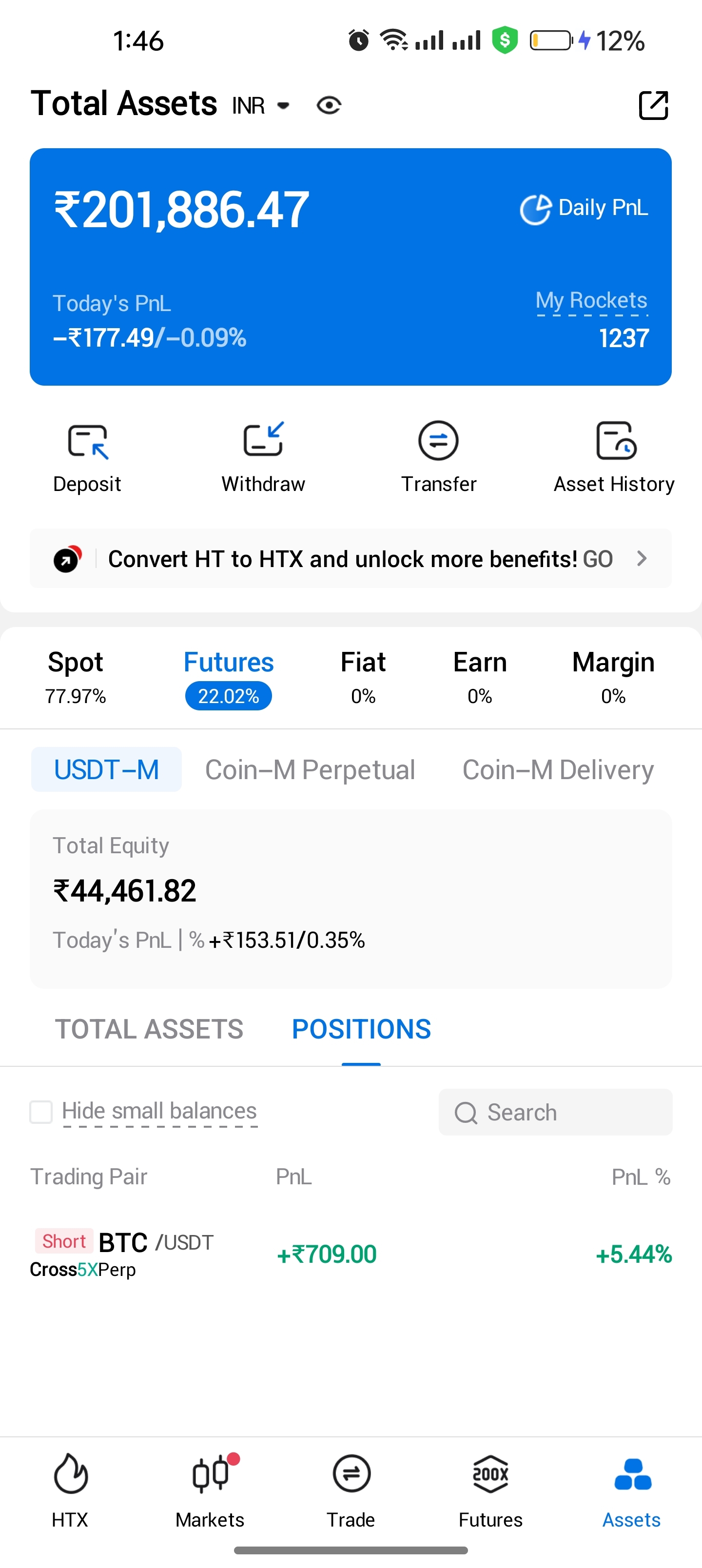This screenshot has width=702, height=1568.
Task: Click the positions Search field
Action: [x=555, y=1112]
